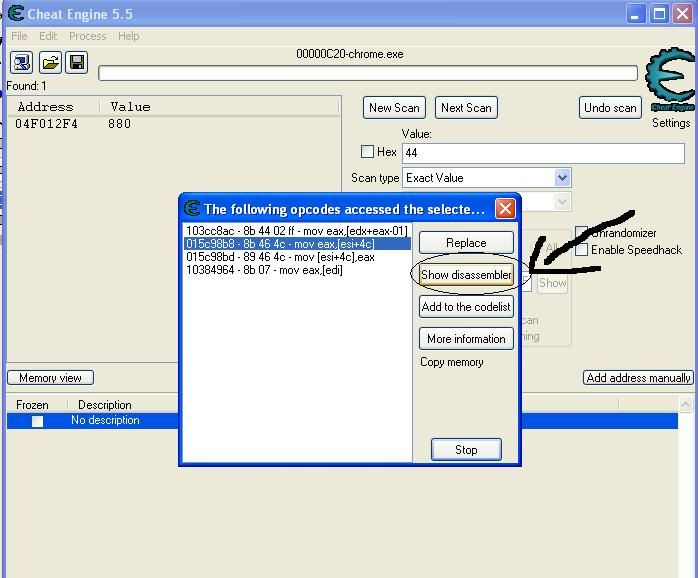Minimize the Cheat Engine window
This screenshot has height=578, width=698.
point(635,14)
